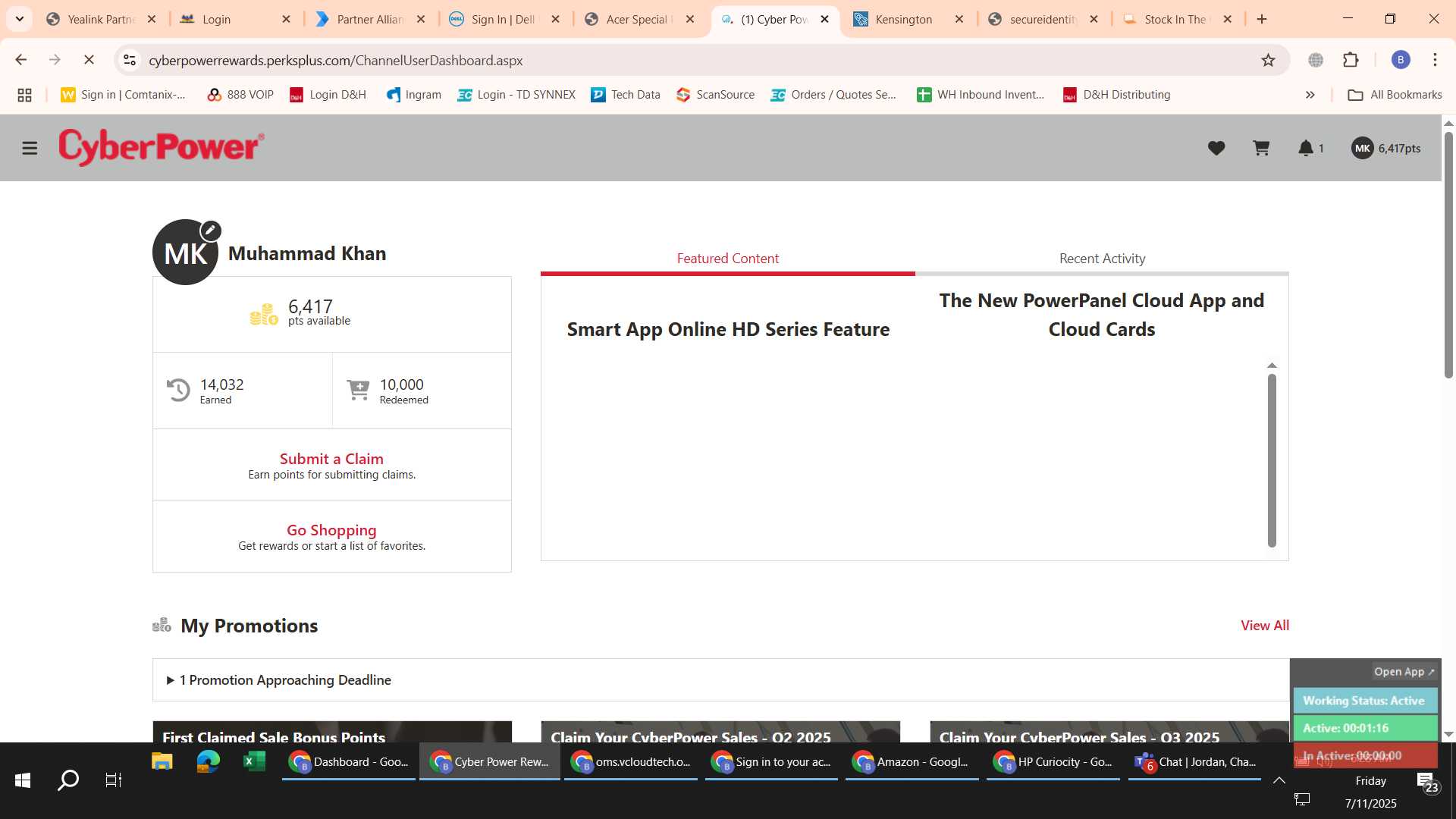This screenshot has width=1456, height=819.
Task: Go back in browser history
Action: (21, 60)
